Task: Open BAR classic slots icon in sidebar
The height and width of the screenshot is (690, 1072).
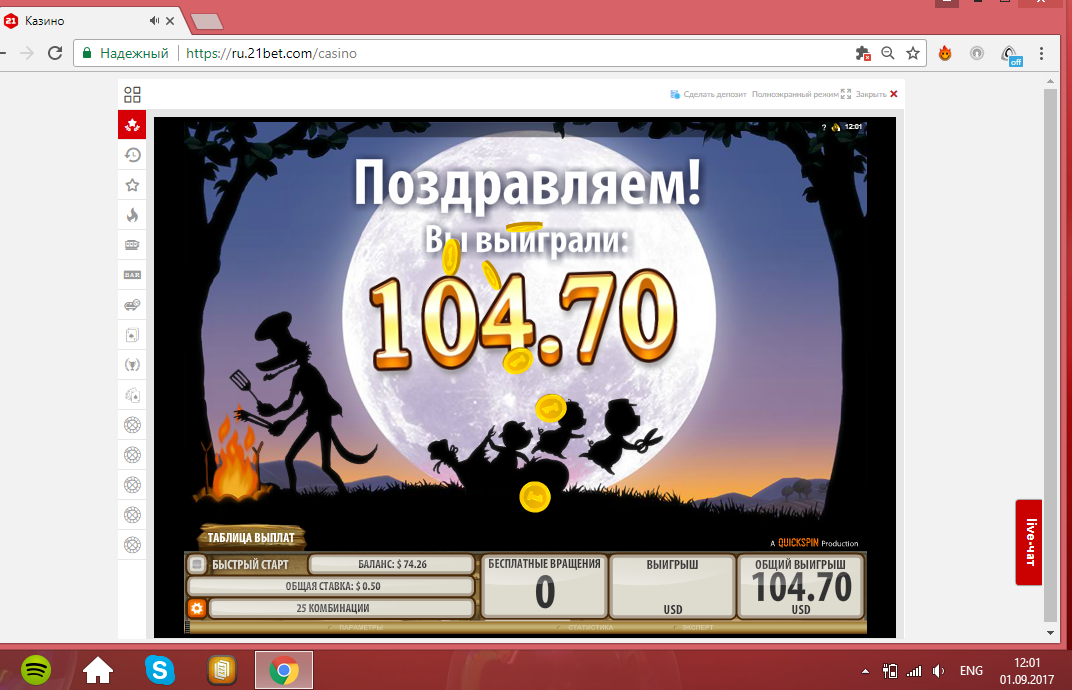Action: 132,275
